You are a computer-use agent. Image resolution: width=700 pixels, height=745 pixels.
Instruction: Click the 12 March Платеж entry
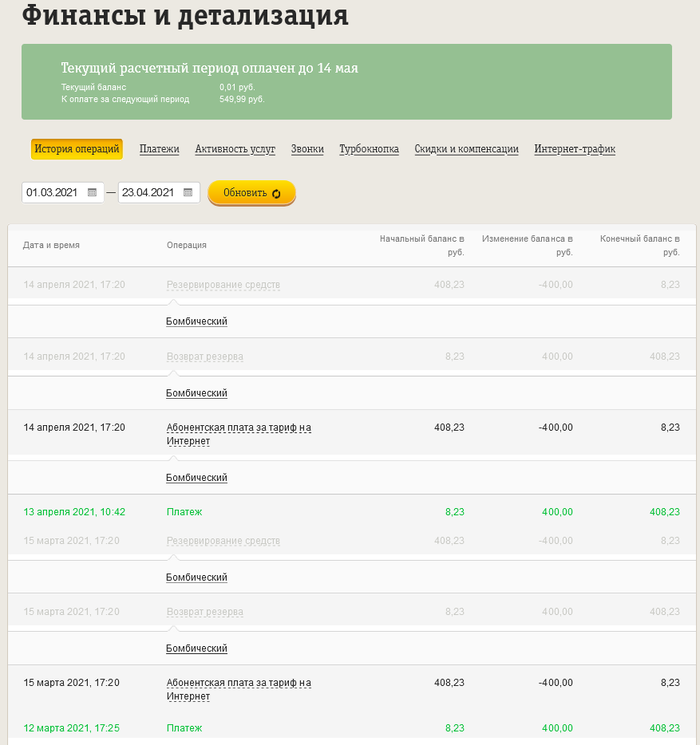[184, 728]
